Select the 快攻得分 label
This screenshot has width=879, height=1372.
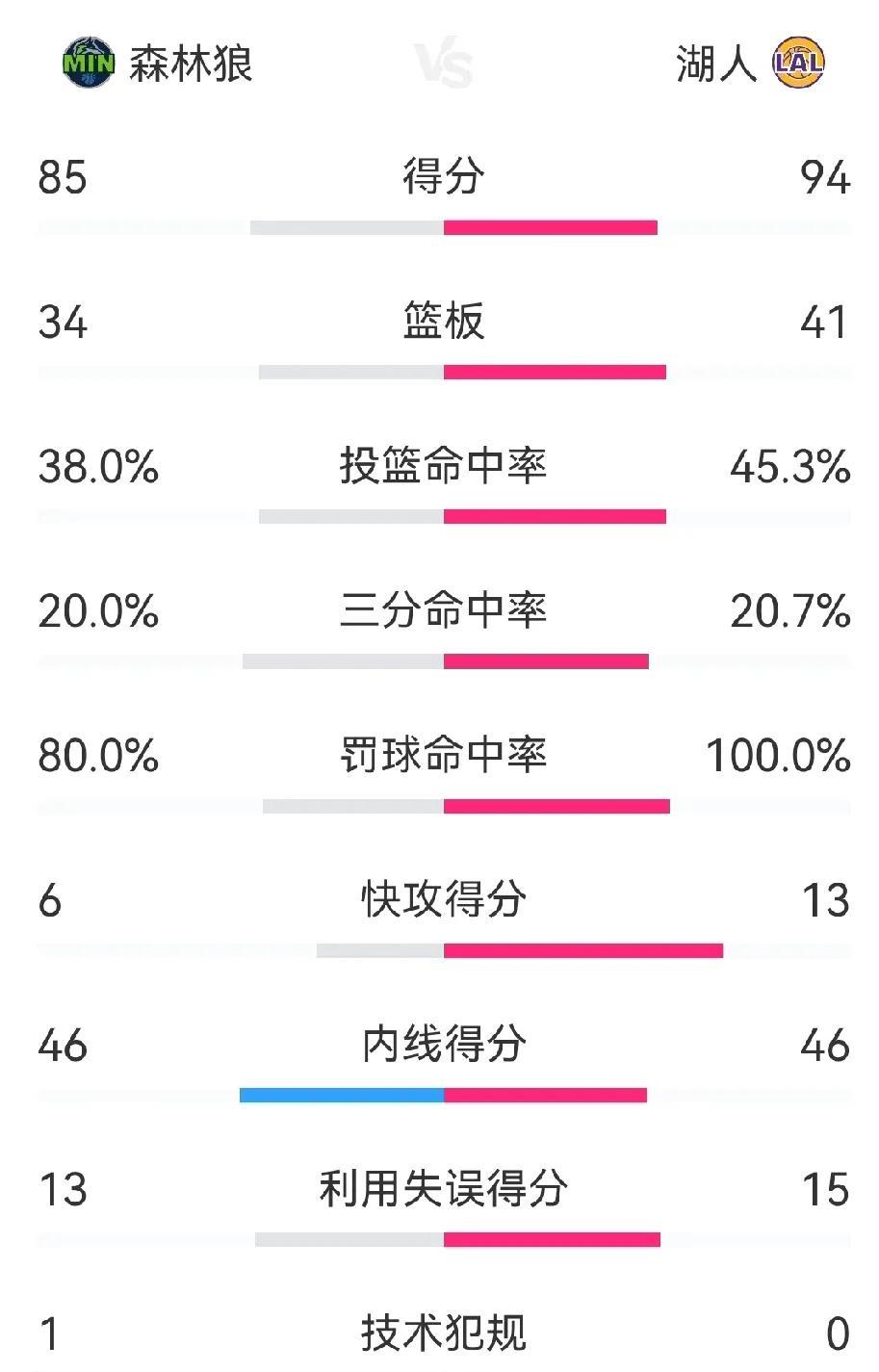(444, 900)
